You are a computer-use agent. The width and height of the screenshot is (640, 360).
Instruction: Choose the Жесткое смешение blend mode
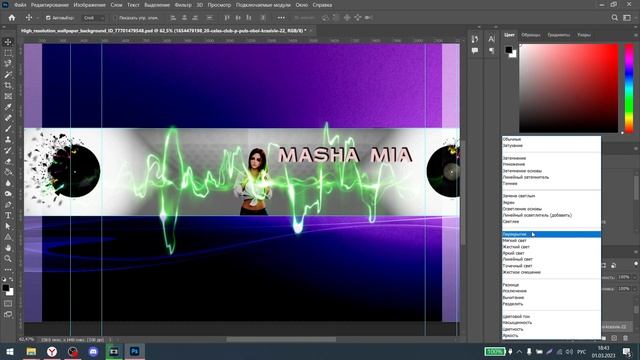point(551,272)
